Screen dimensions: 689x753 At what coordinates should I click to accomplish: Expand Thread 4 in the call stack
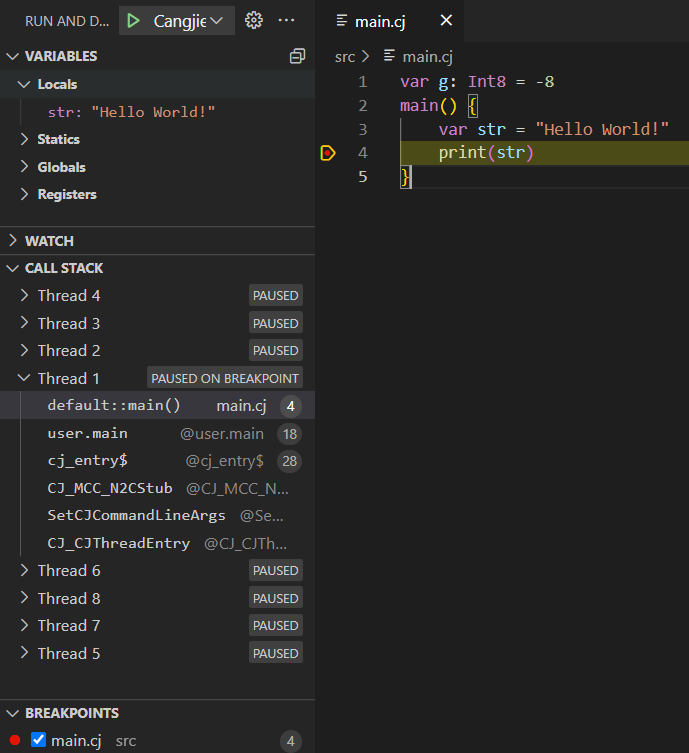68,296
